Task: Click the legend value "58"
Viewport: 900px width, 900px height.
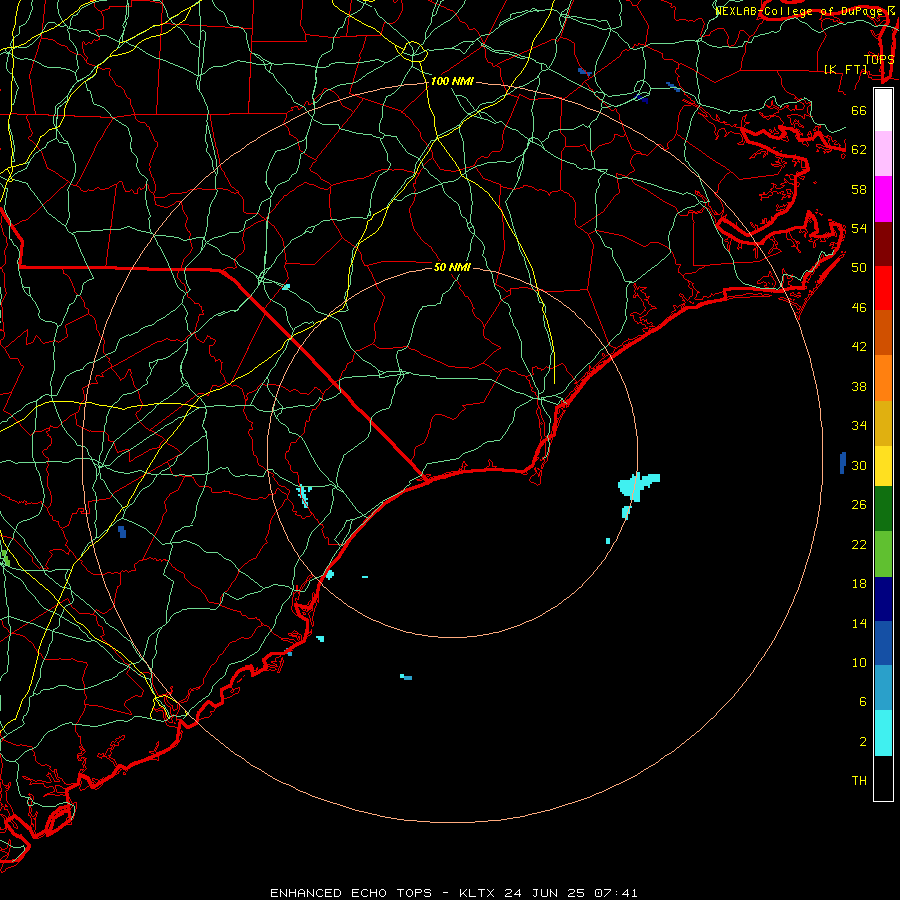Action: (x=859, y=189)
